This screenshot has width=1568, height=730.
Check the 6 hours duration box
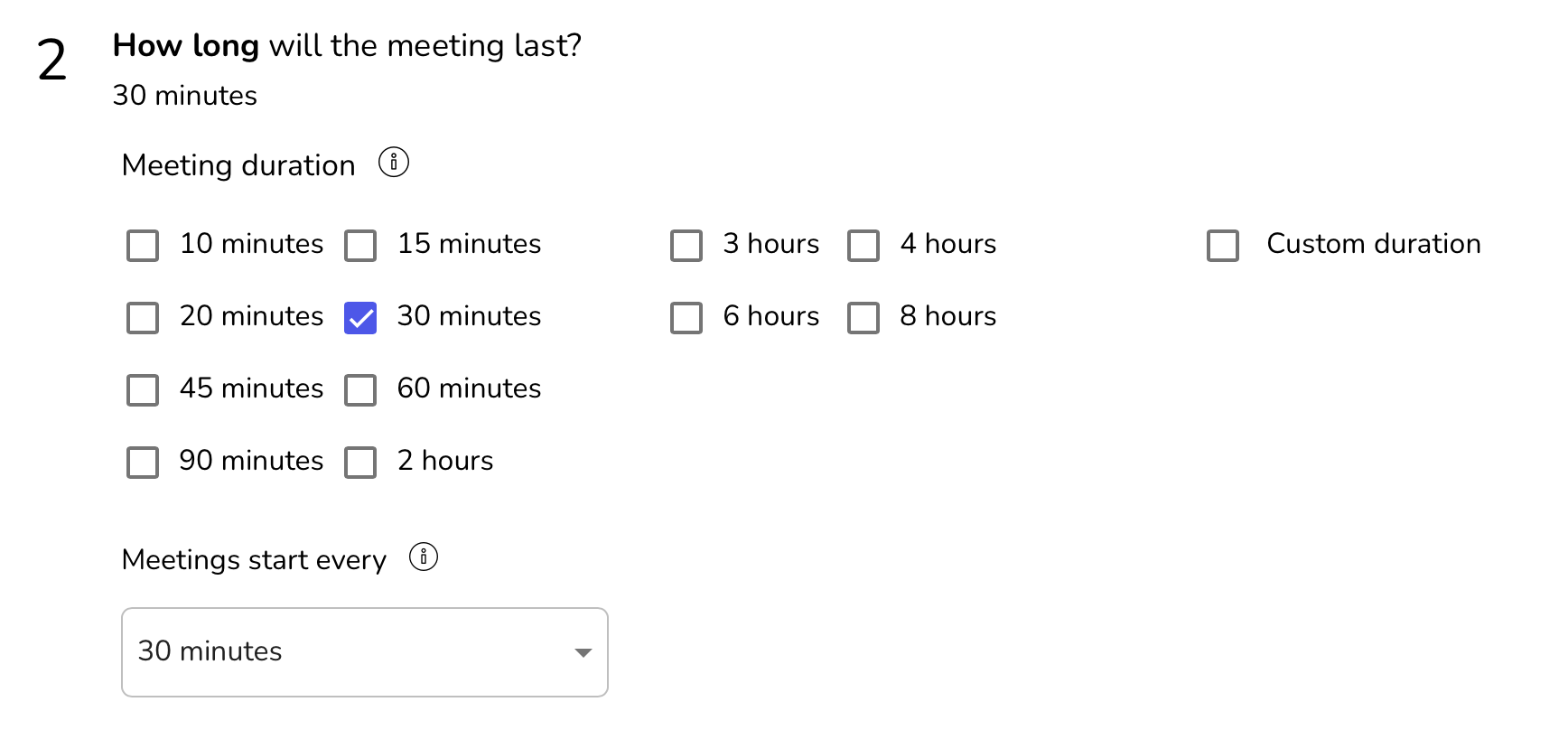pyautogui.click(x=686, y=317)
